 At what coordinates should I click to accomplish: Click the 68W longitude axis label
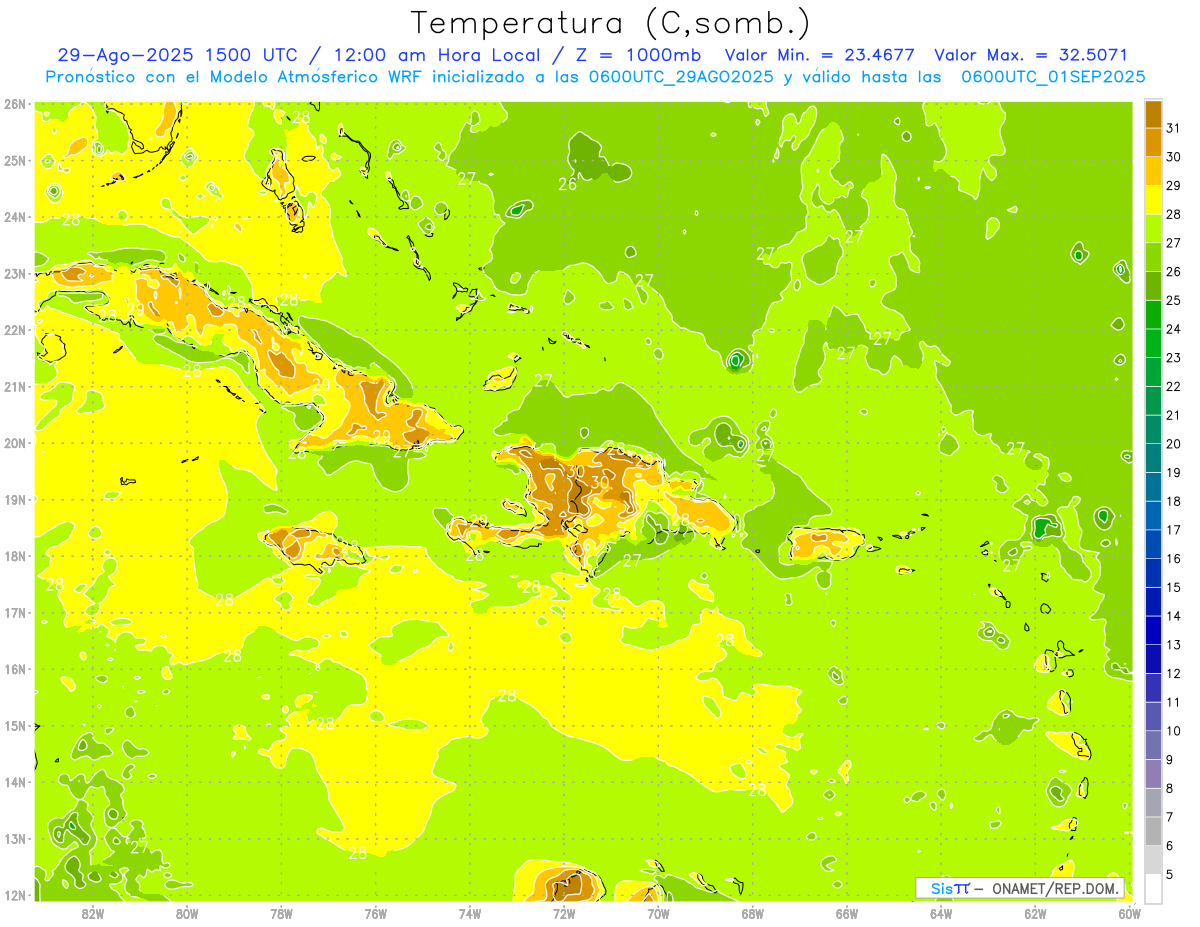(x=753, y=913)
